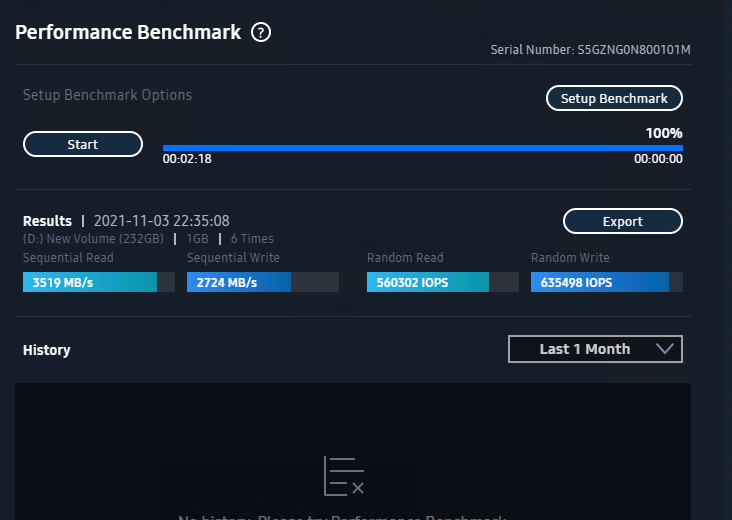This screenshot has height=520, width=732.
Task: Click the Serial Number text
Action: click(x=590, y=49)
